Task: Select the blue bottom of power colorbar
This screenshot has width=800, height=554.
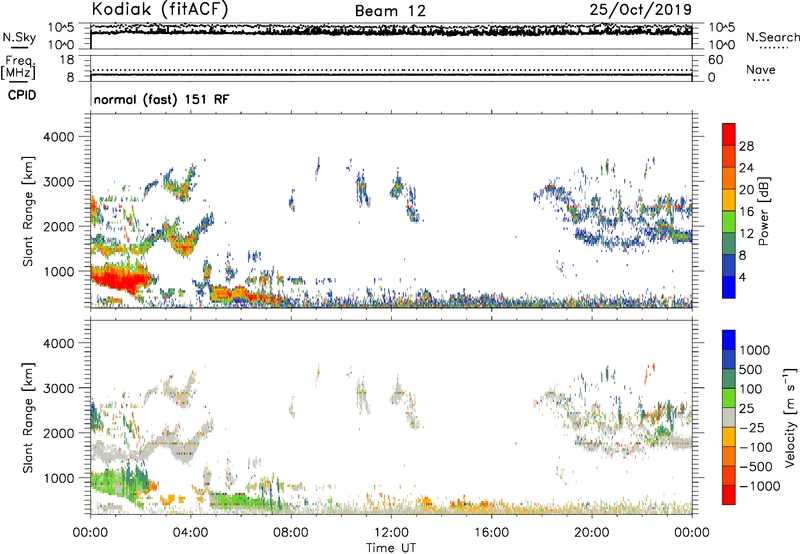Action: (x=729, y=287)
